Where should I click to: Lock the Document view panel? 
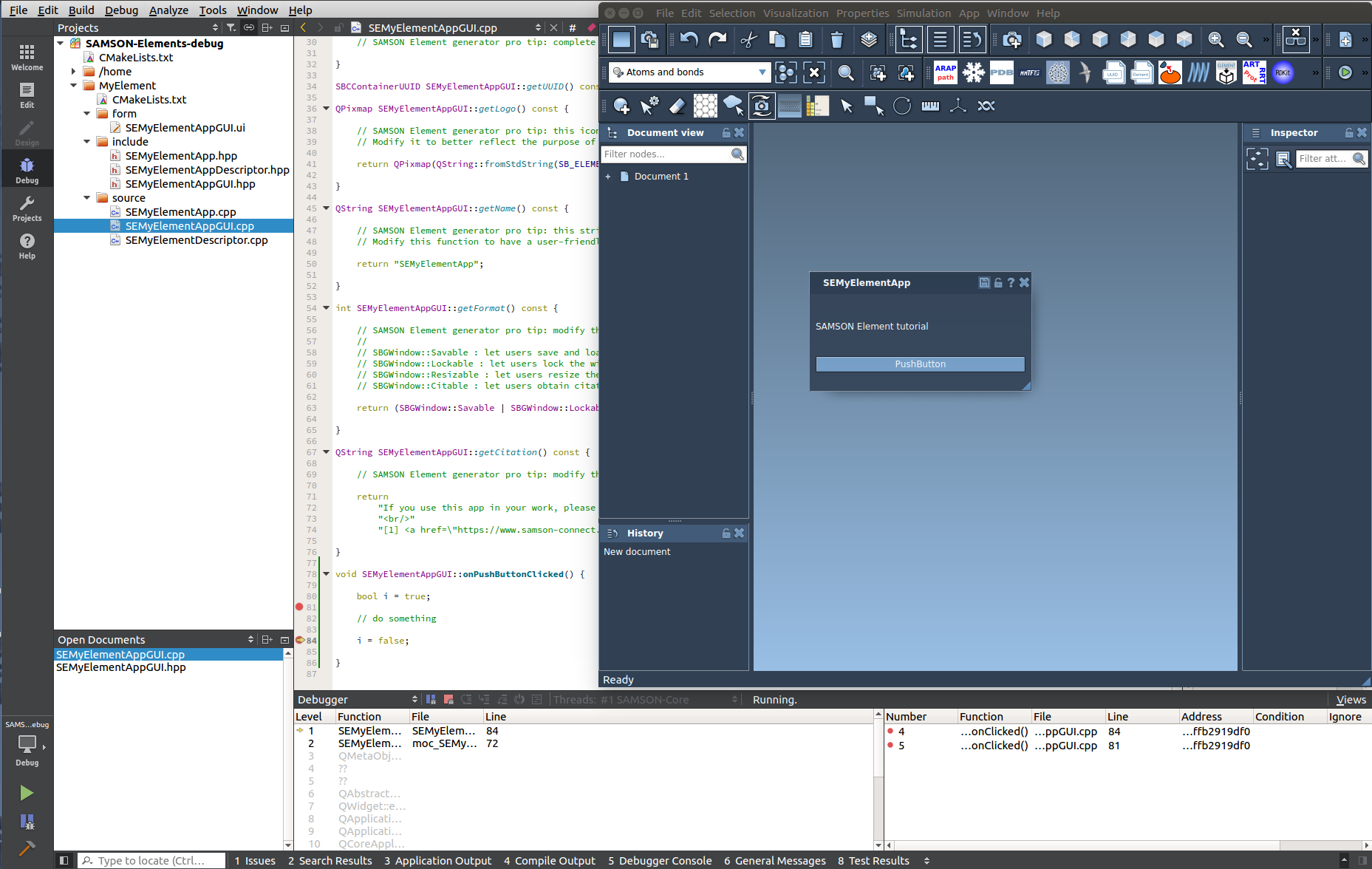tap(726, 132)
